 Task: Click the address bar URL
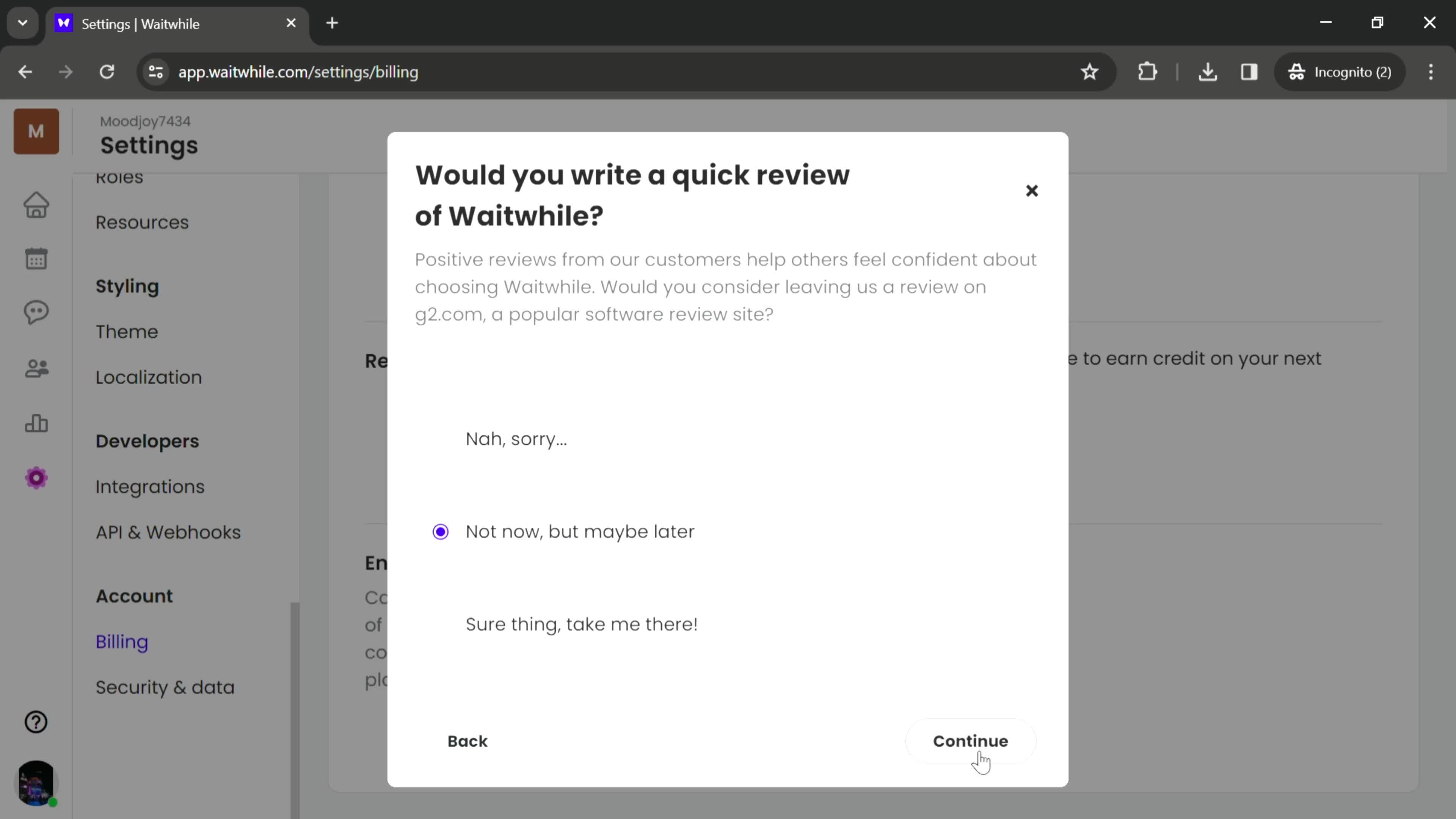click(x=298, y=72)
